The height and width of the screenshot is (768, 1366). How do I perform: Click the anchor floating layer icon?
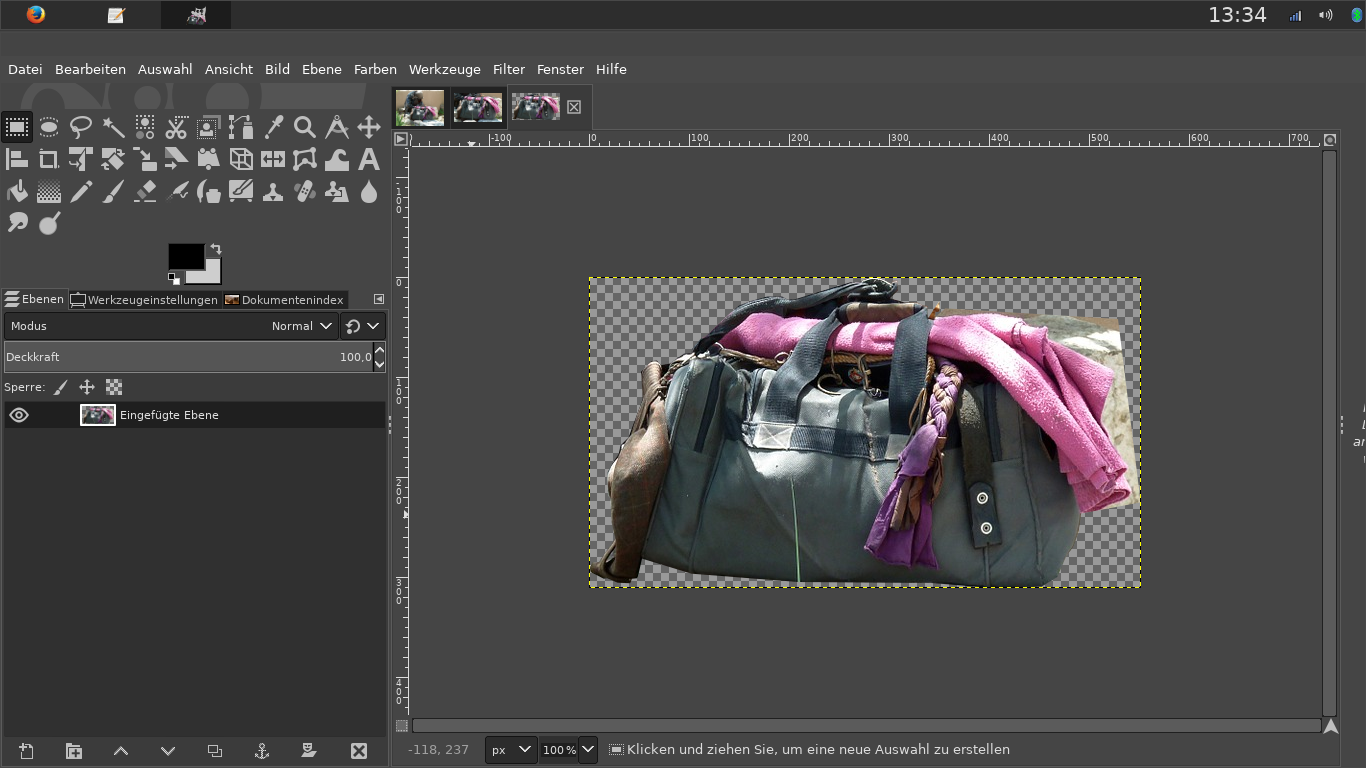pyautogui.click(x=262, y=751)
